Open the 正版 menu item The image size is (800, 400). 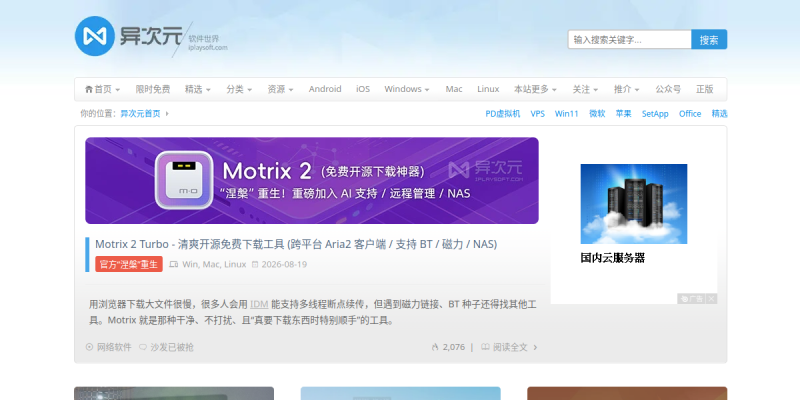pyautogui.click(x=705, y=89)
